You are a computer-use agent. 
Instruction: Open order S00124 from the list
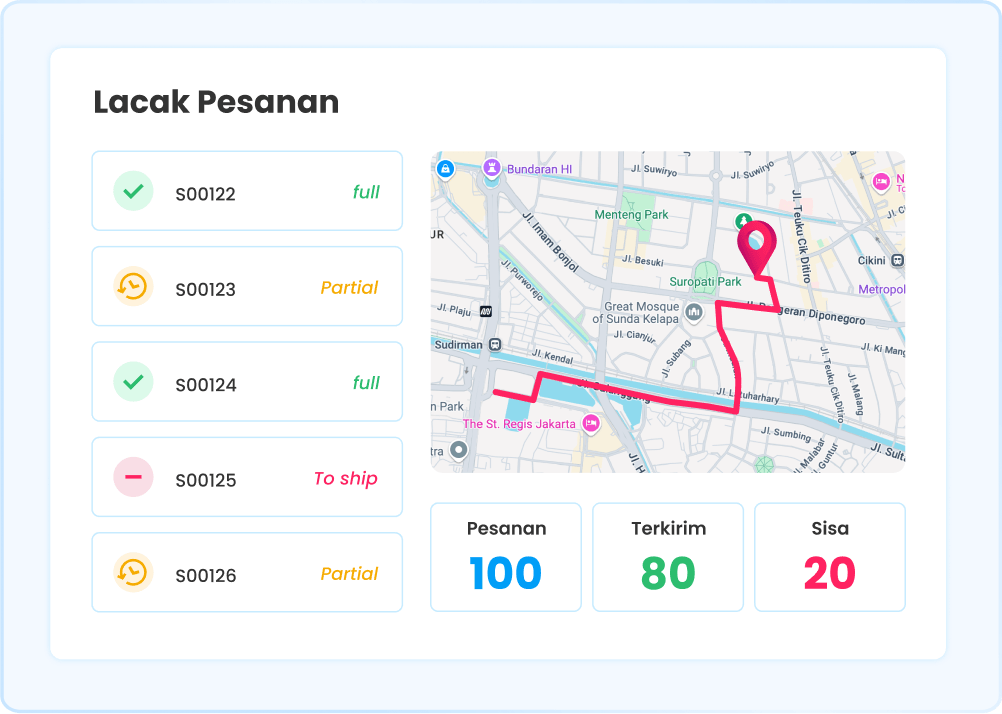tap(206, 385)
